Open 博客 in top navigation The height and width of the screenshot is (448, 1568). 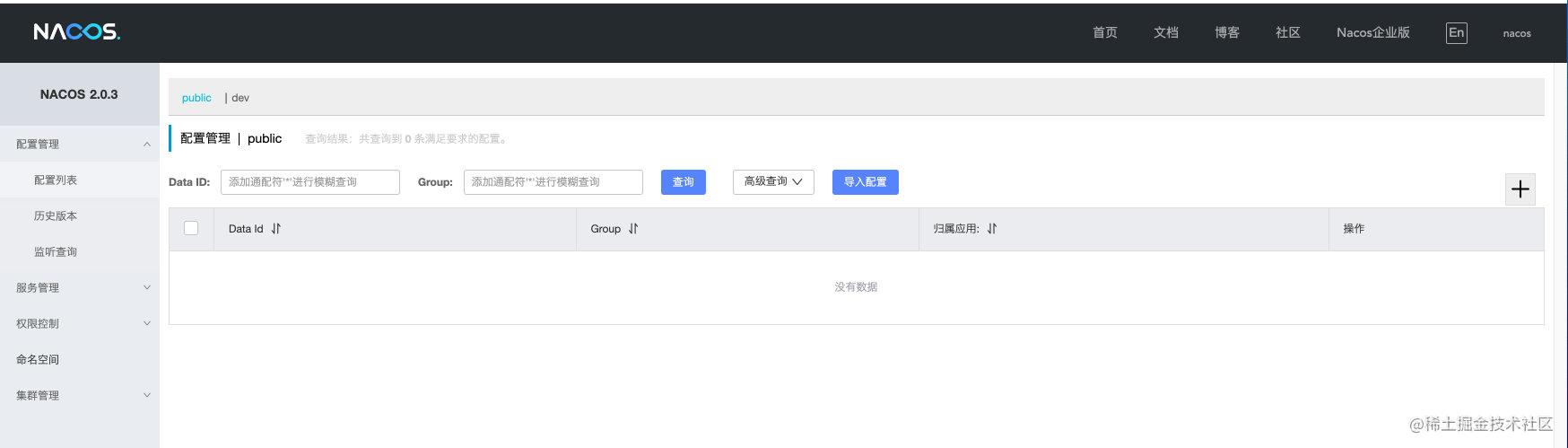(1227, 32)
